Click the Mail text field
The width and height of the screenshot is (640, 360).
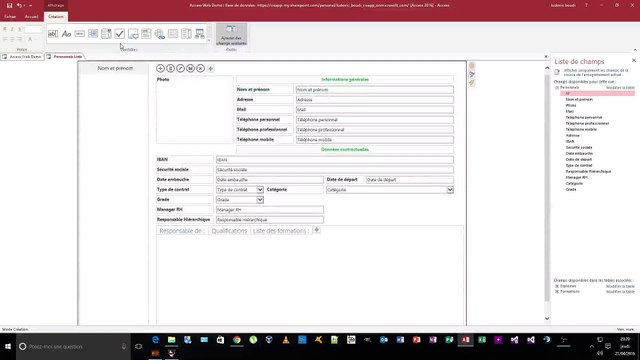[374, 110]
